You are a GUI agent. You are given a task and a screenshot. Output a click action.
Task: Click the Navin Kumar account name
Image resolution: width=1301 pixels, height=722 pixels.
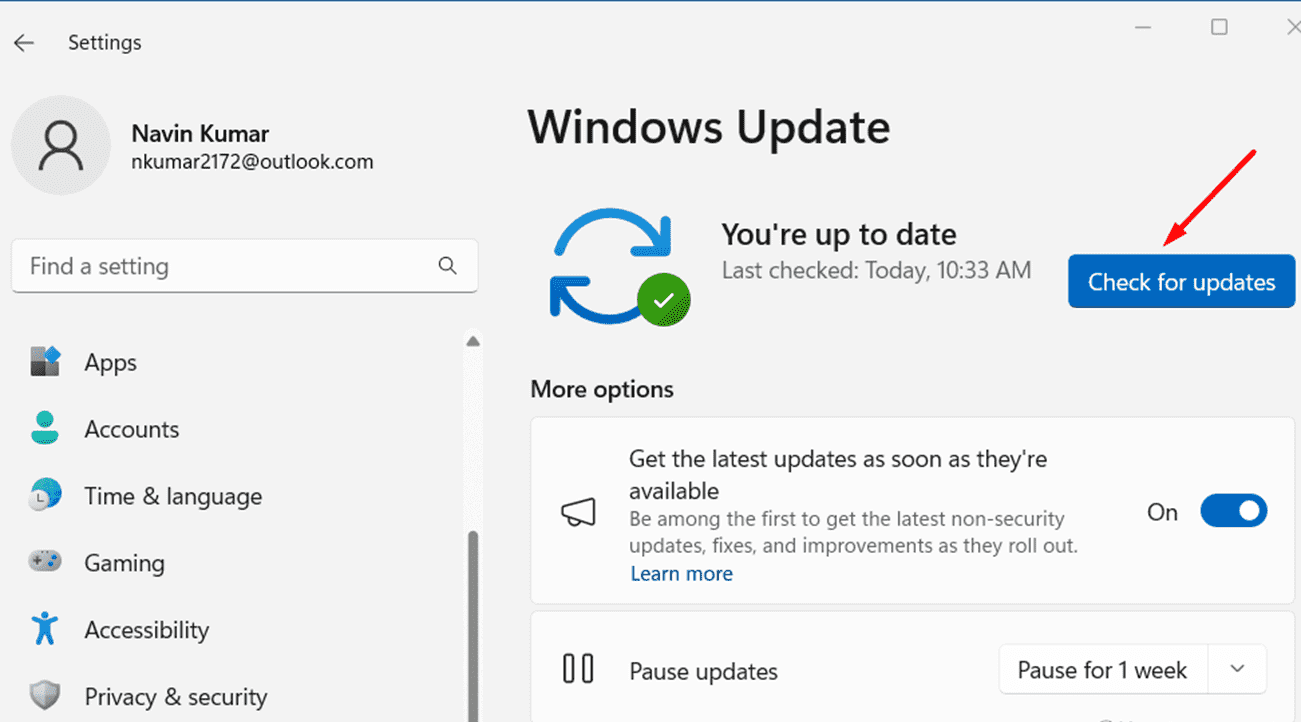[x=200, y=133]
